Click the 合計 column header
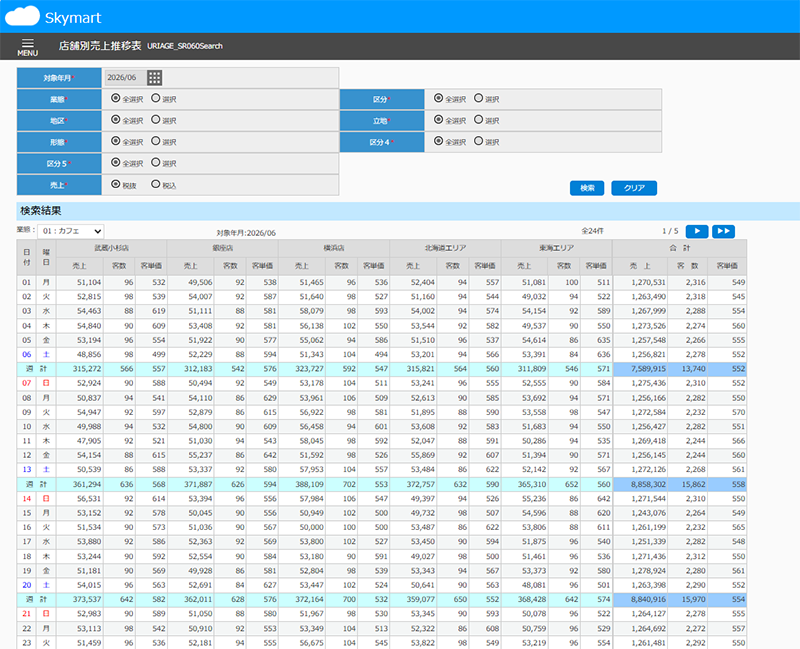 coord(680,248)
